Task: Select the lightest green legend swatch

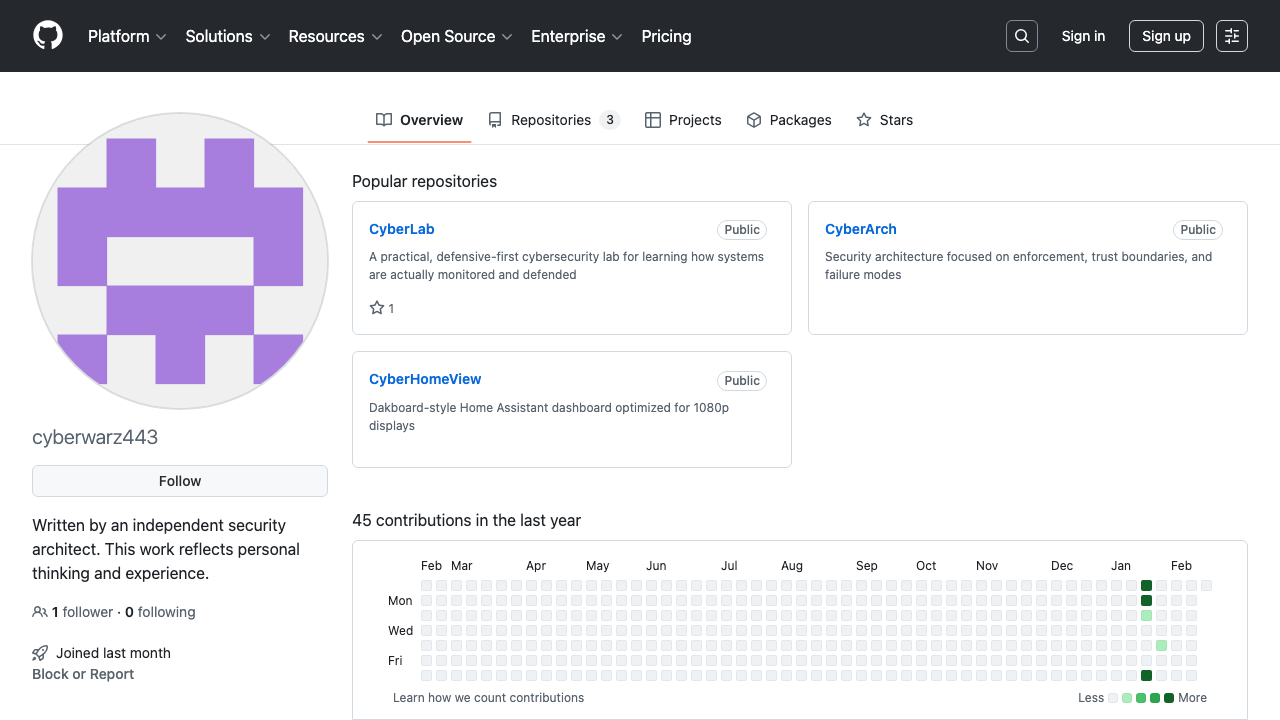Action: (x=1127, y=698)
